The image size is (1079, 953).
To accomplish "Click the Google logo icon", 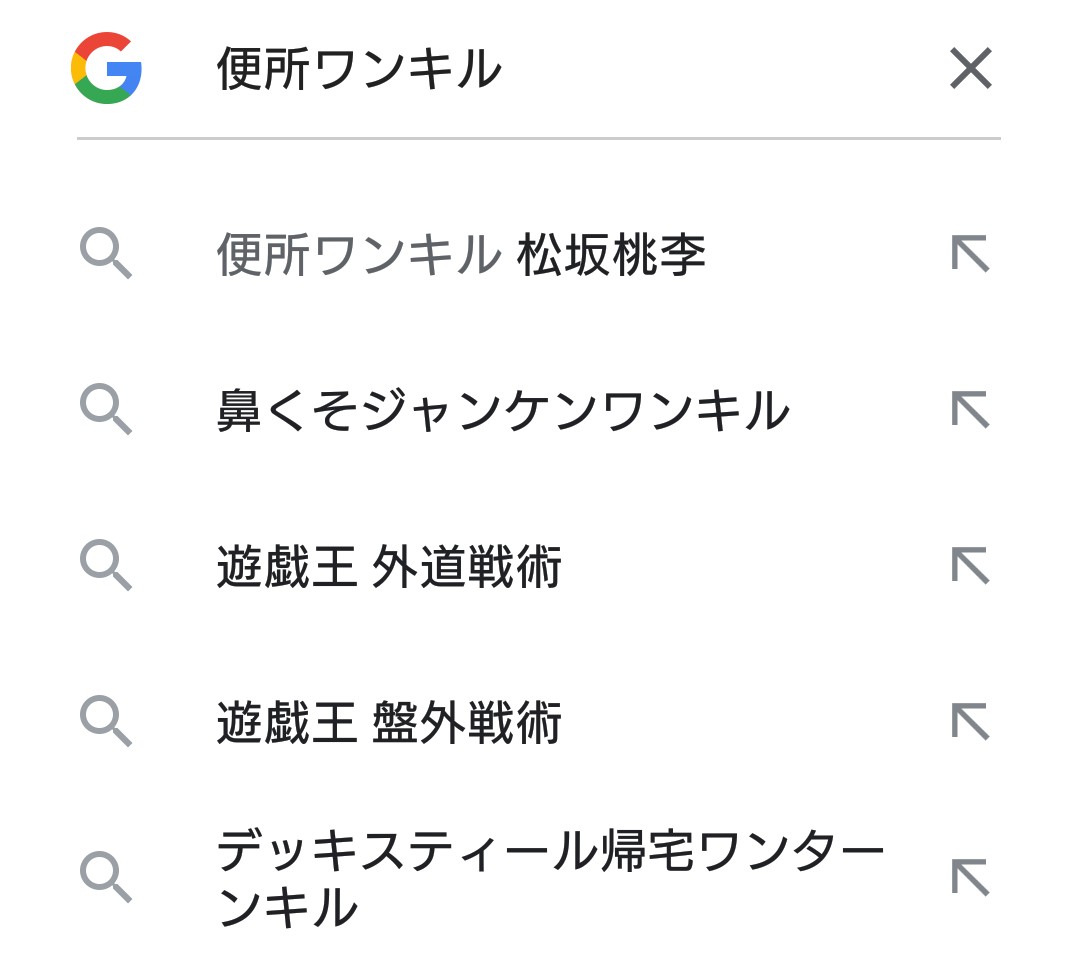I will pos(106,68).
